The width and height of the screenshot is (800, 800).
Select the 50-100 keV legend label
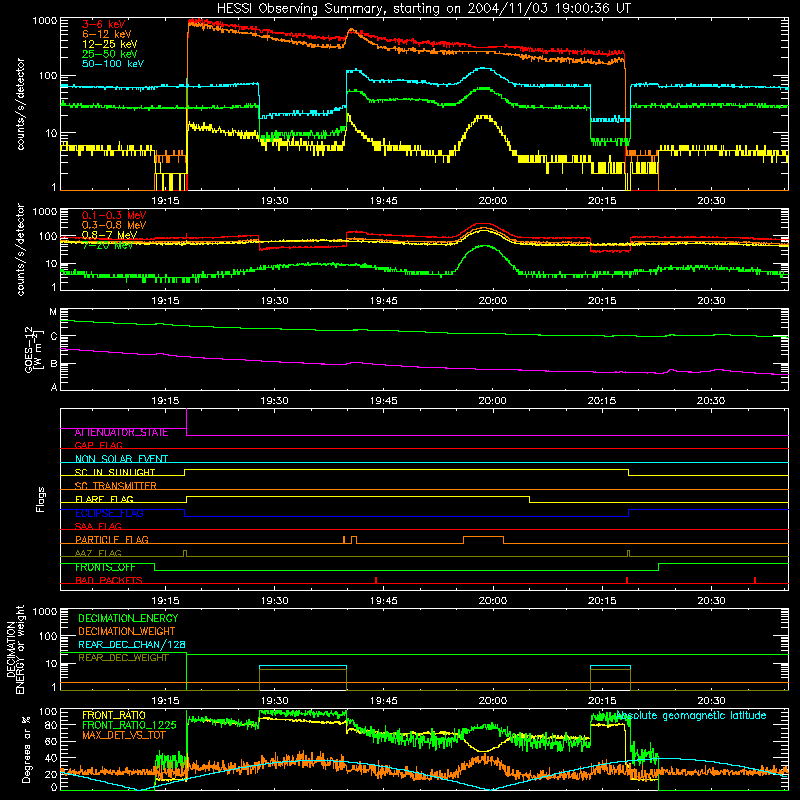tap(113, 63)
